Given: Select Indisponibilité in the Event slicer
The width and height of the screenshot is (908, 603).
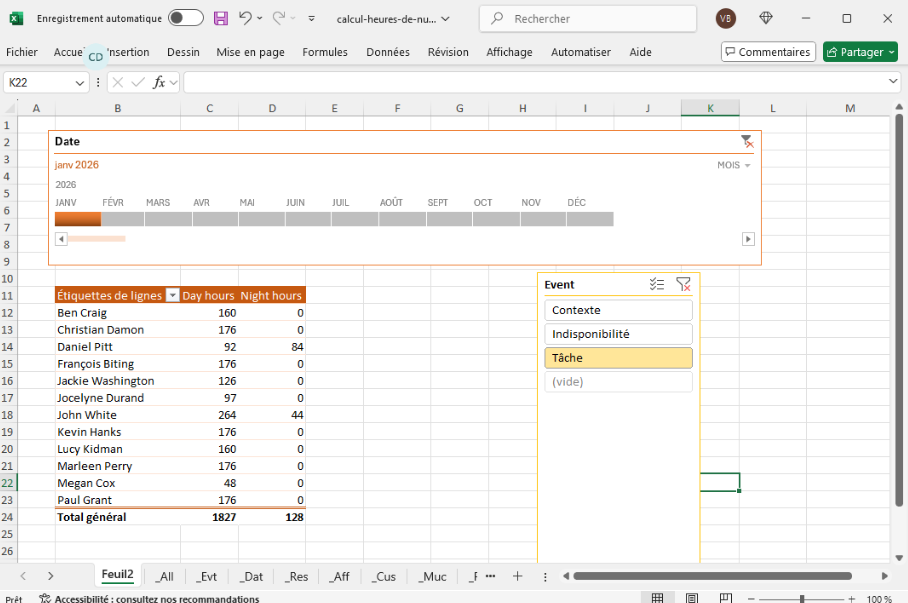Looking at the screenshot, I should point(618,334).
